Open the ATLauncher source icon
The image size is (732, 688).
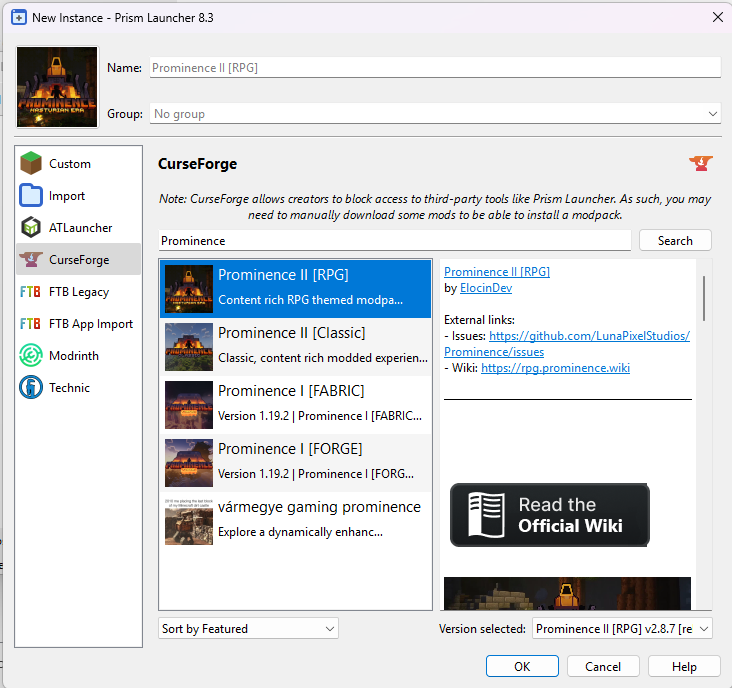31,228
